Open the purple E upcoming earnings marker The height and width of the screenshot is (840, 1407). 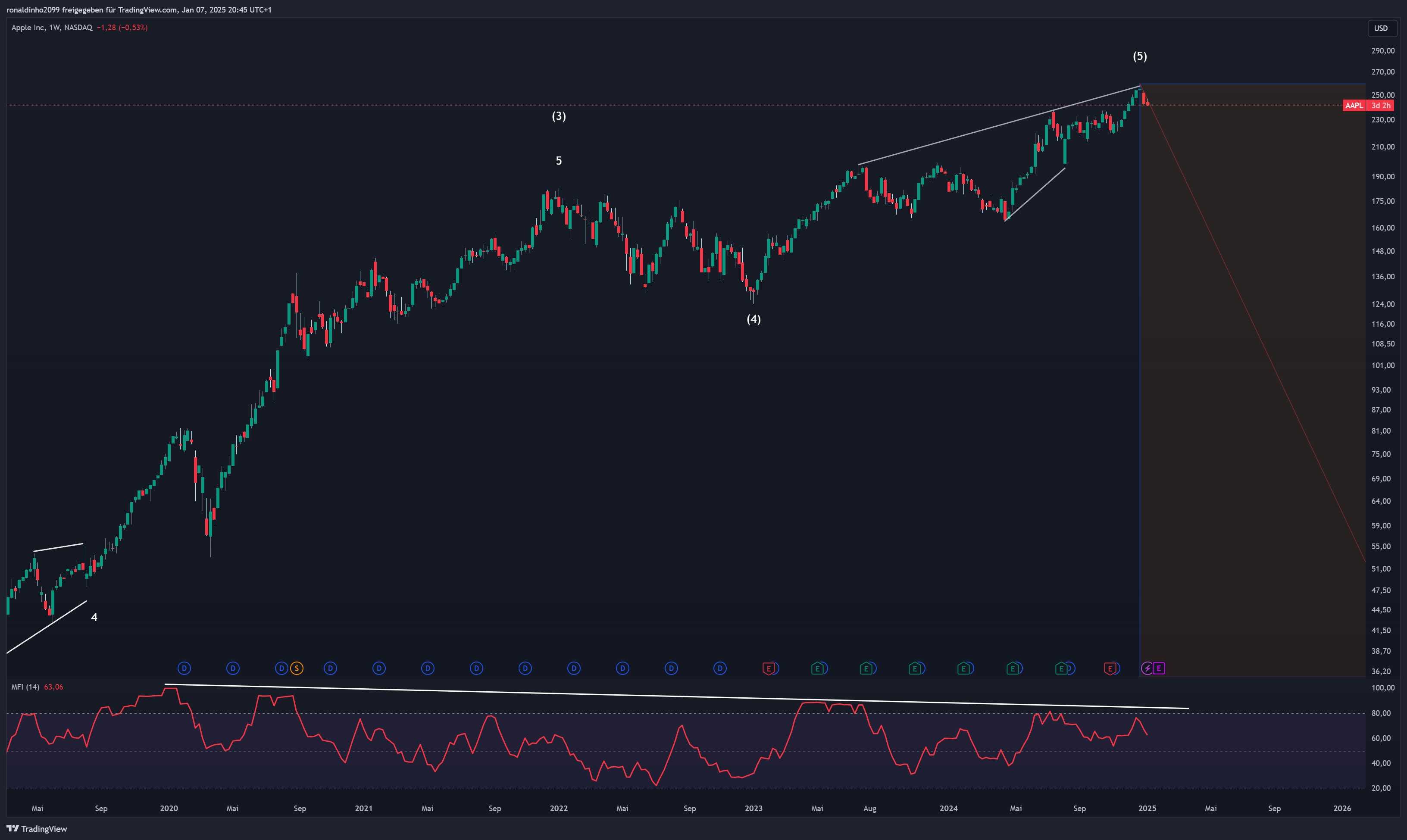point(1159,668)
